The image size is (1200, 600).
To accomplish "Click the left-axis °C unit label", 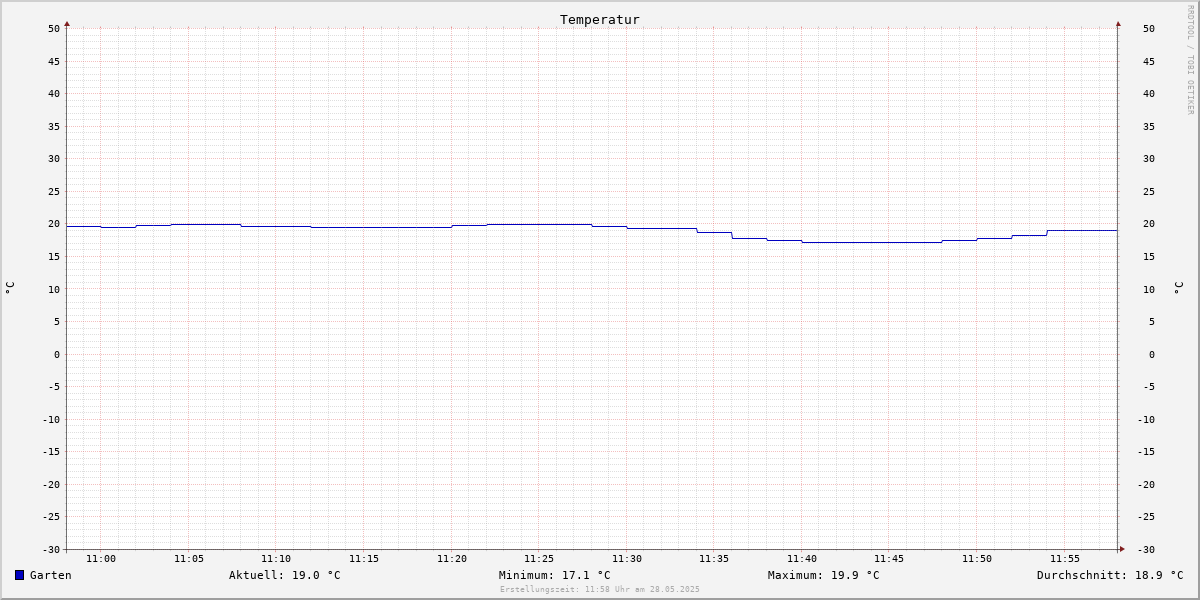I will coord(10,288).
